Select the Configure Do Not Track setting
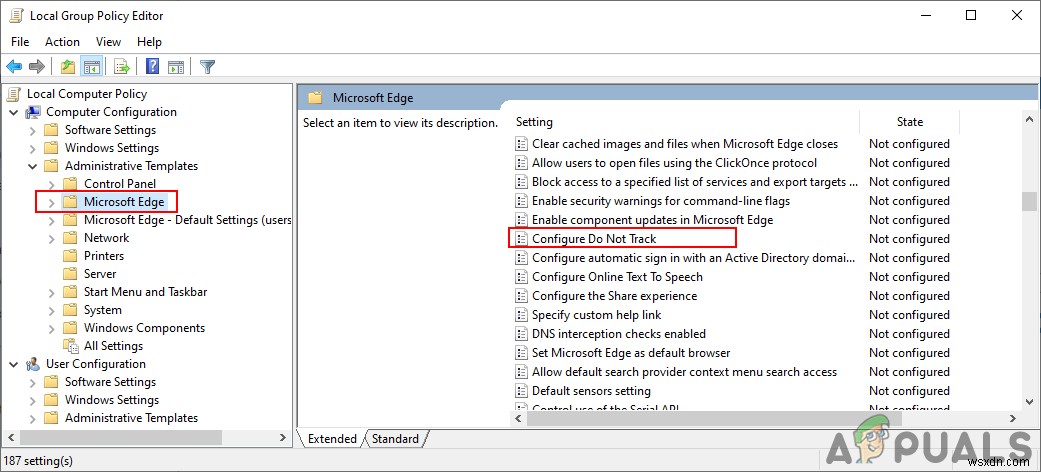This screenshot has height=472, width=1041. (594, 239)
